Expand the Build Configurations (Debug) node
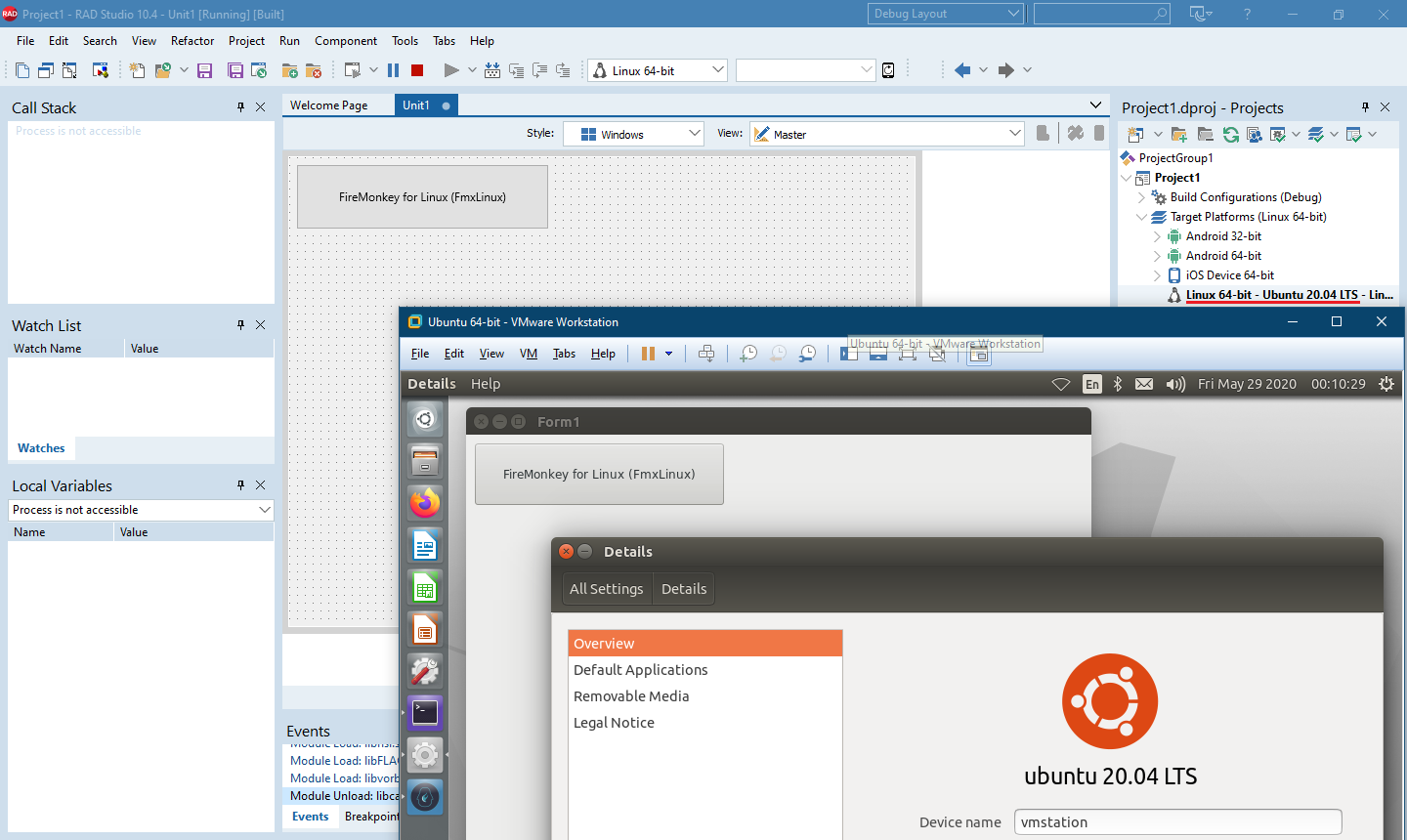The image size is (1407, 840). [1141, 197]
